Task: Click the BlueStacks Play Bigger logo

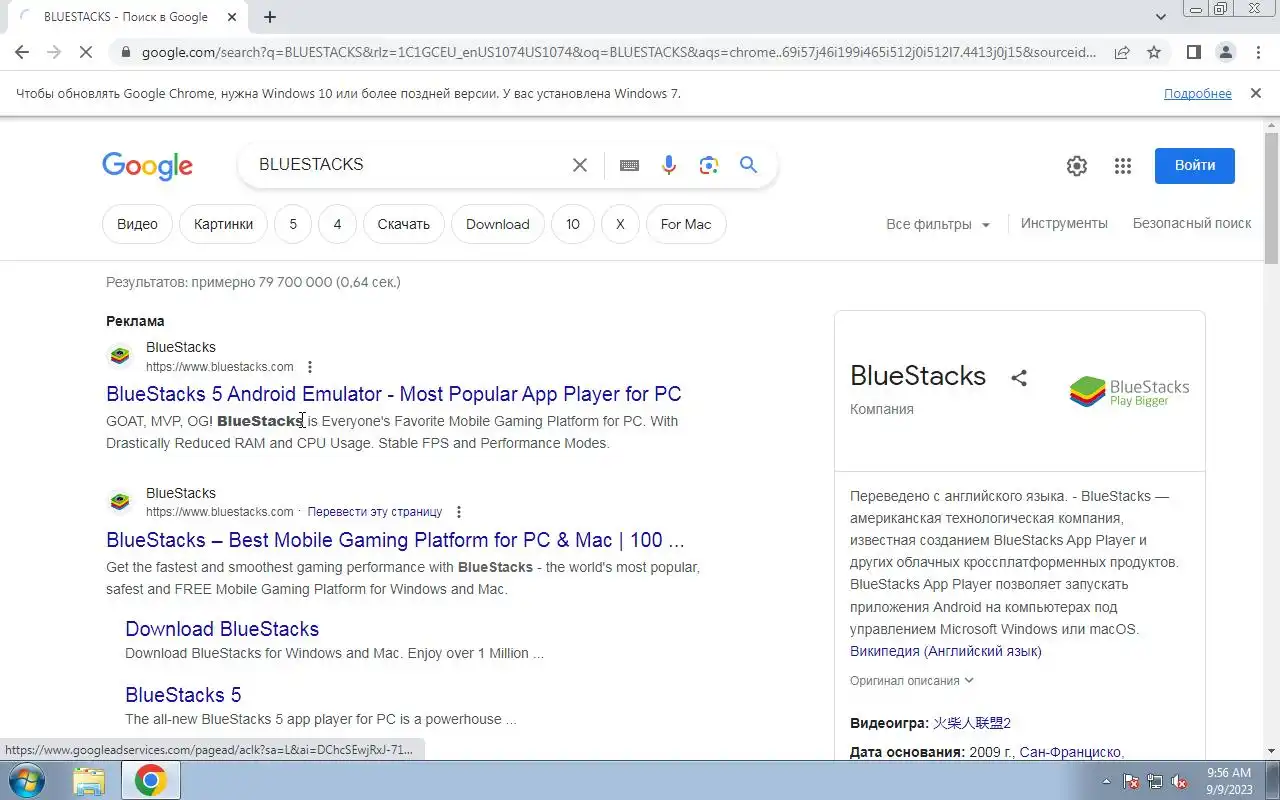Action: point(1130,391)
